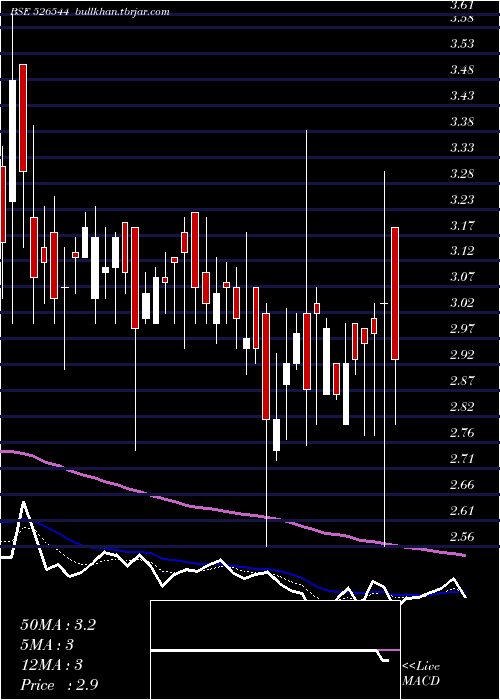500x700 pixels.
Task: Select the 3.43 price axis label
Action: pyautogui.click(x=462, y=96)
